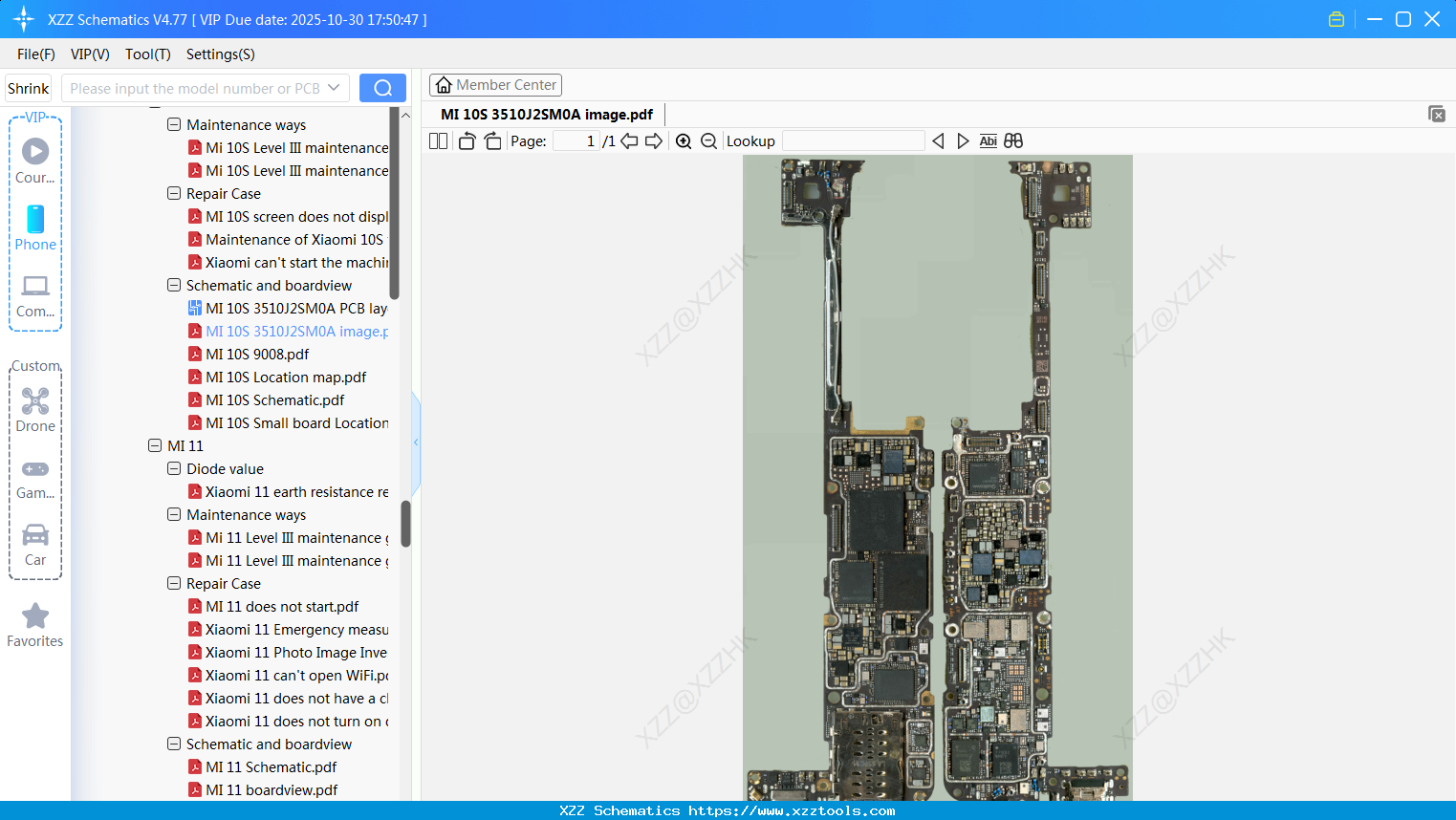1456x820 pixels.
Task: Collapse the Maintenance ways section
Action: click(174, 124)
